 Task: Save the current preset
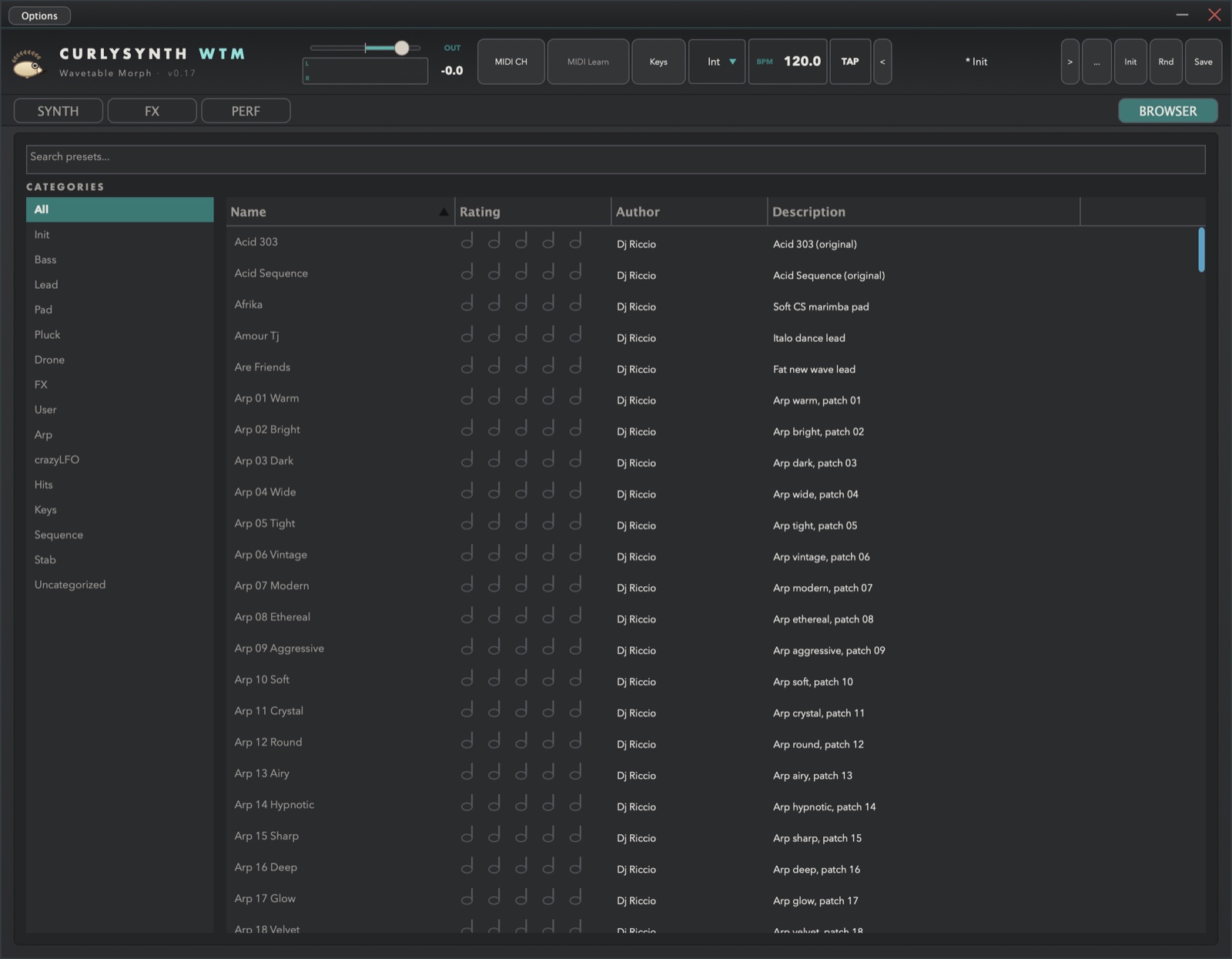click(x=1204, y=62)
